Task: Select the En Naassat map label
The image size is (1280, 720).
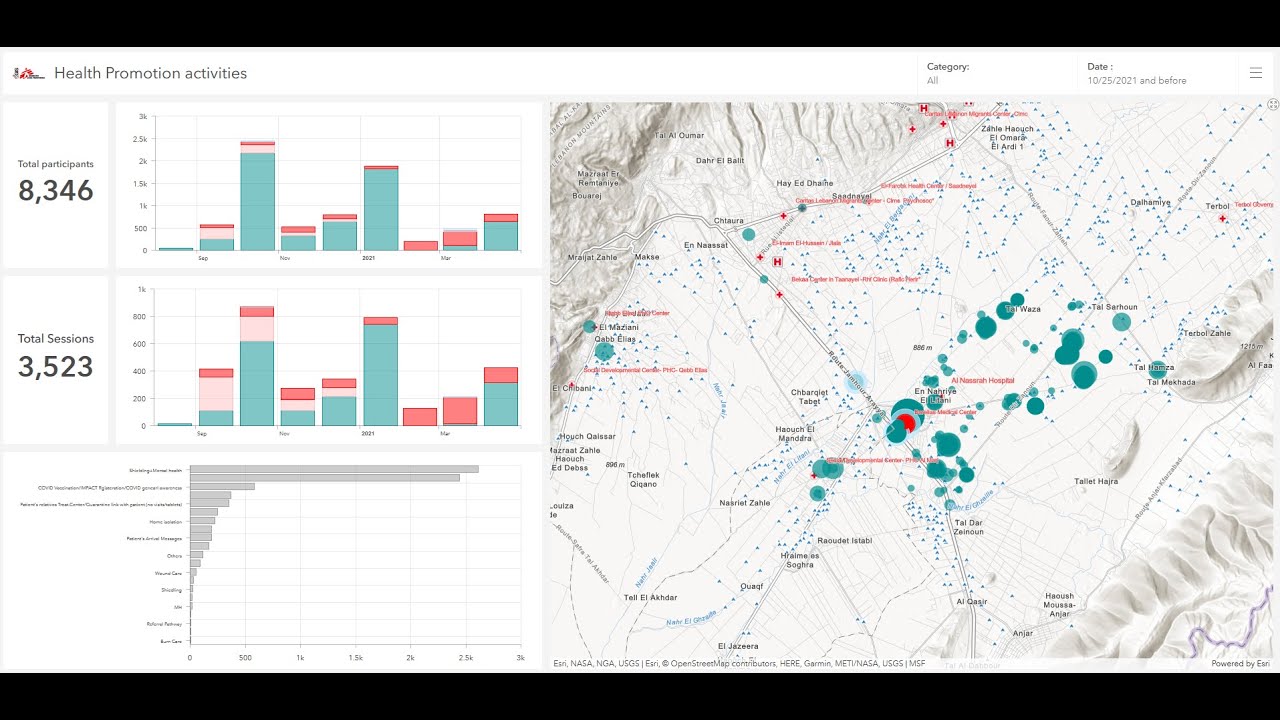Action: point(707,245)
